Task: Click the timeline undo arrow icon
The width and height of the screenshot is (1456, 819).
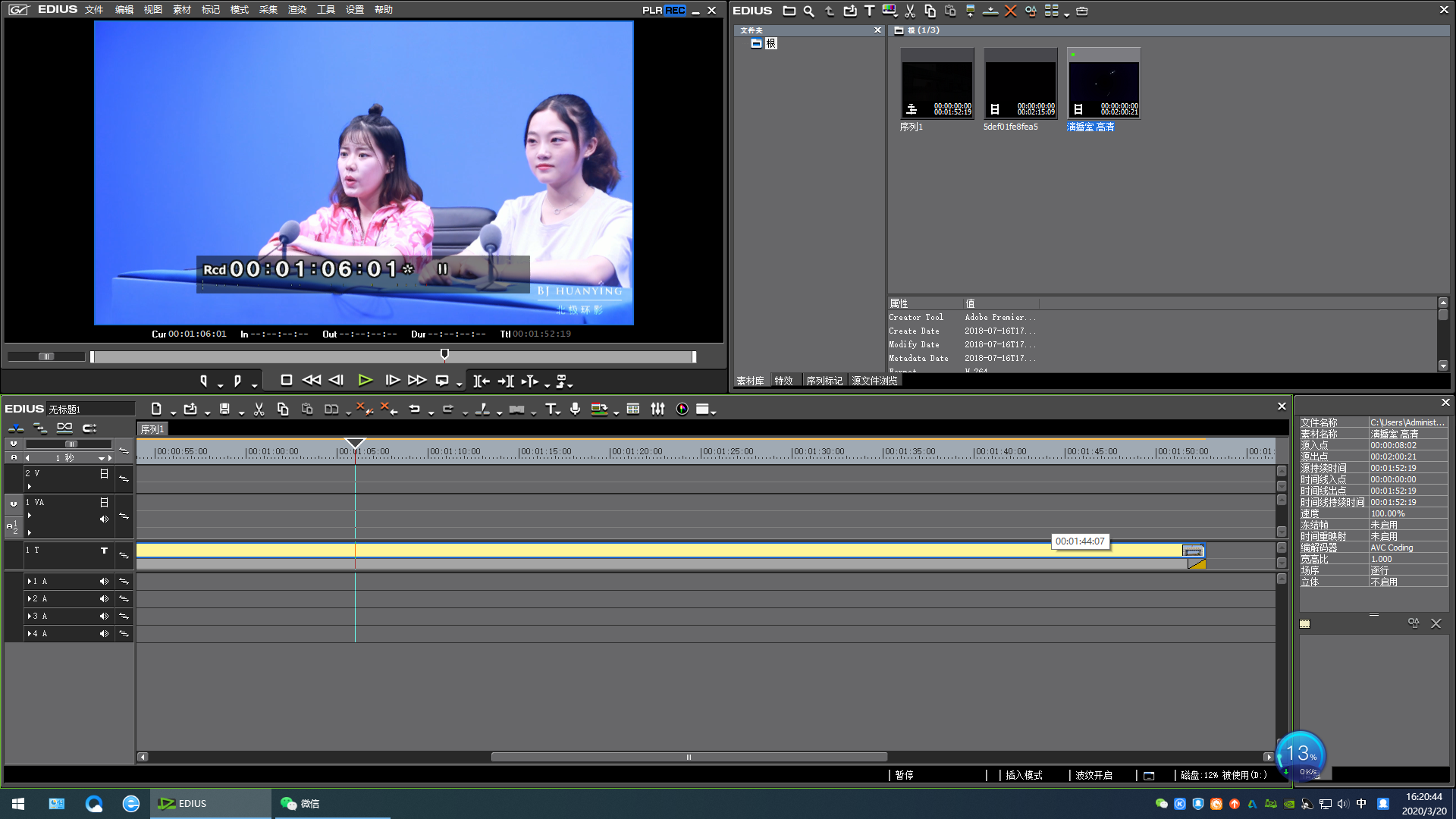Action: (x=414, y=409)
